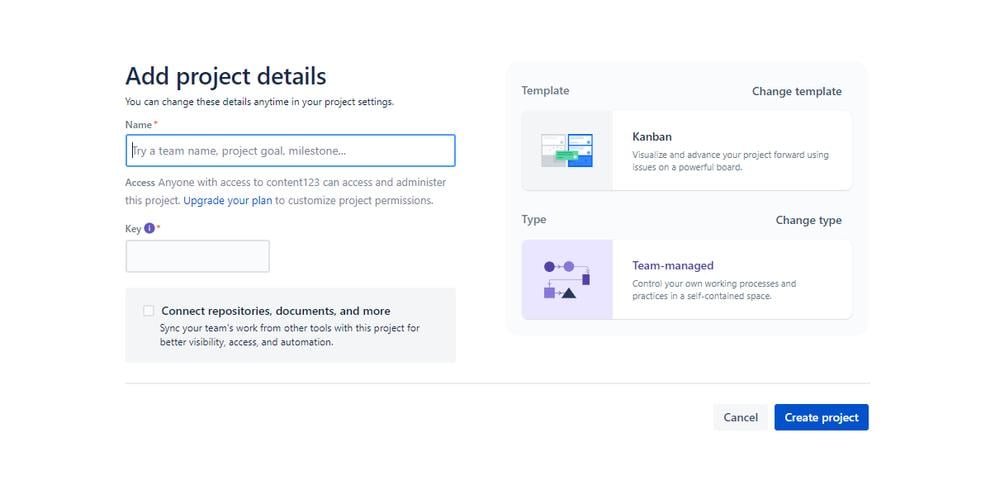The height and width of the screenshot is (486, 1000).
Task: Select the Team-managed type title
Action: 673,266
